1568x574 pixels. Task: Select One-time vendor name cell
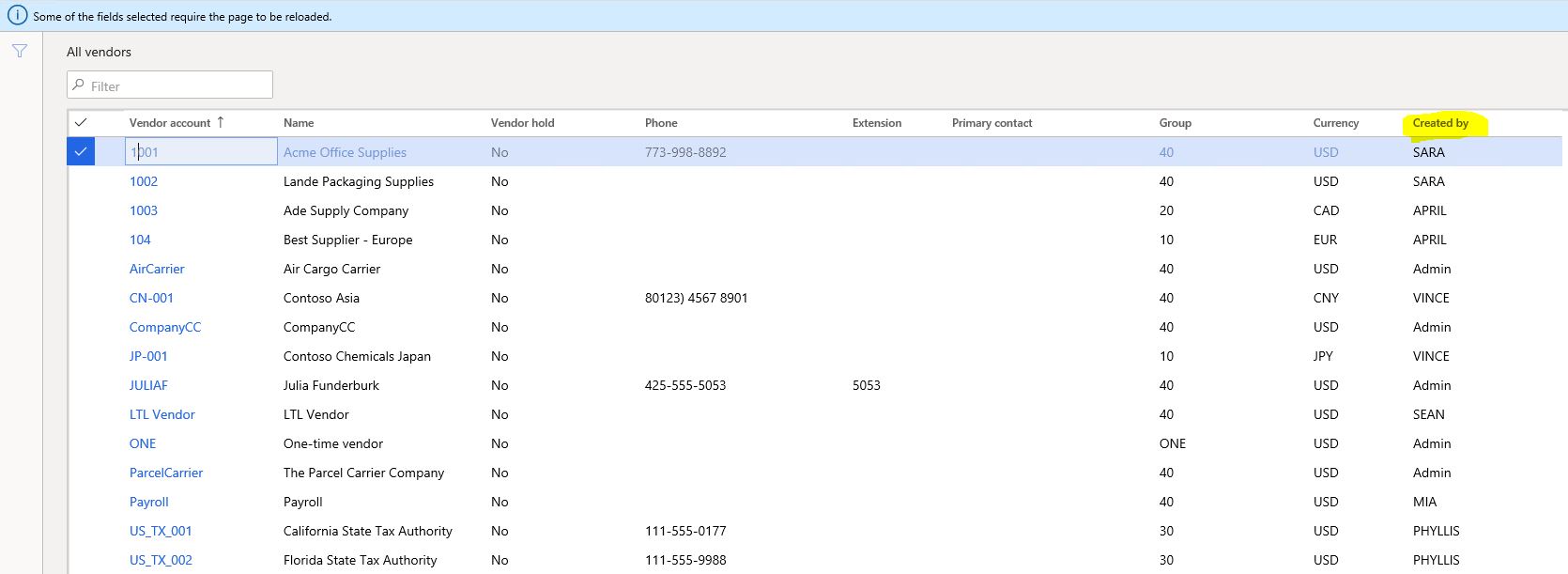pos(333,443)
